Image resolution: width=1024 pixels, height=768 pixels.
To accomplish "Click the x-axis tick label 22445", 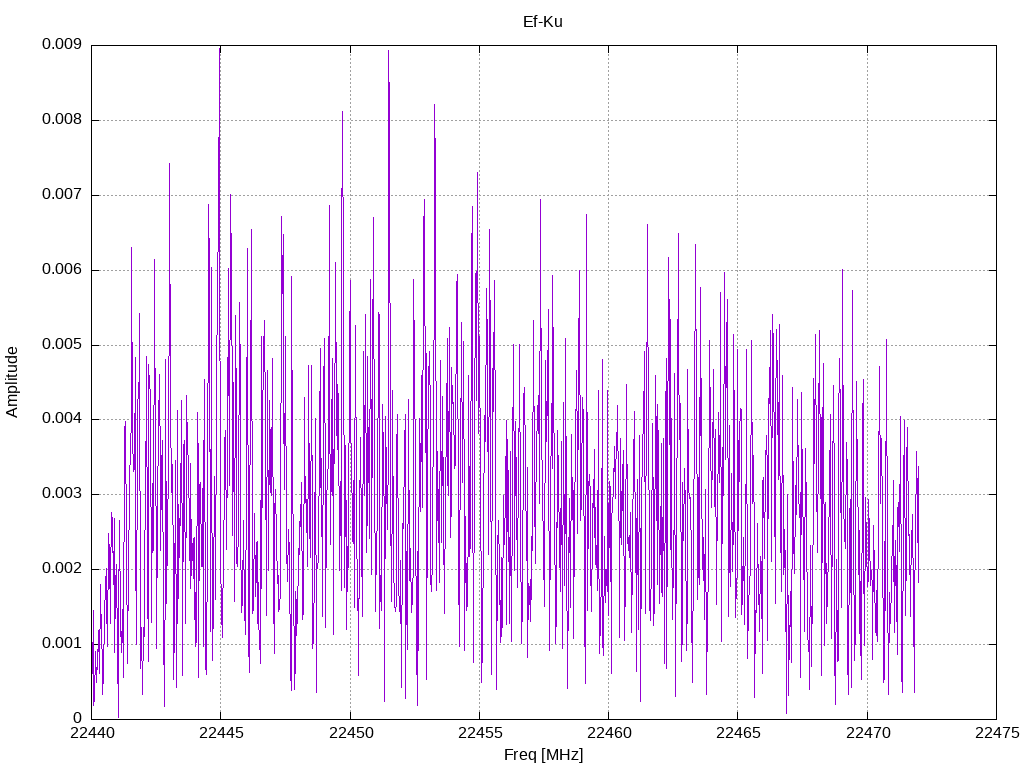I will tap(221, 733).
